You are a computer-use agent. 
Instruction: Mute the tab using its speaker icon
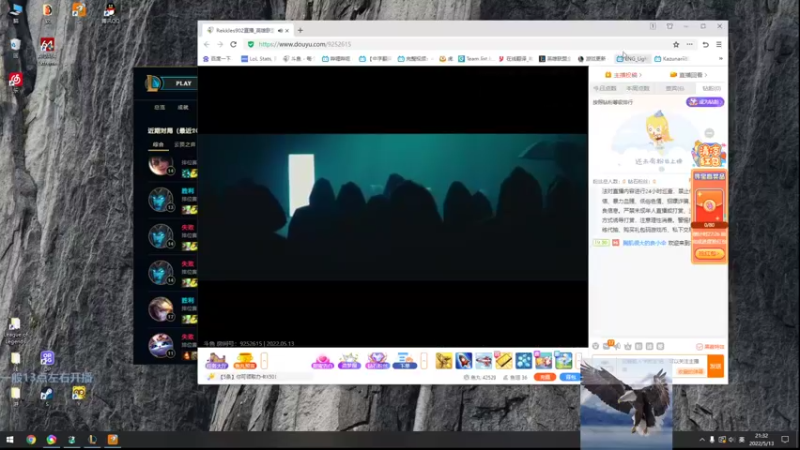click(x=280, y=31)
